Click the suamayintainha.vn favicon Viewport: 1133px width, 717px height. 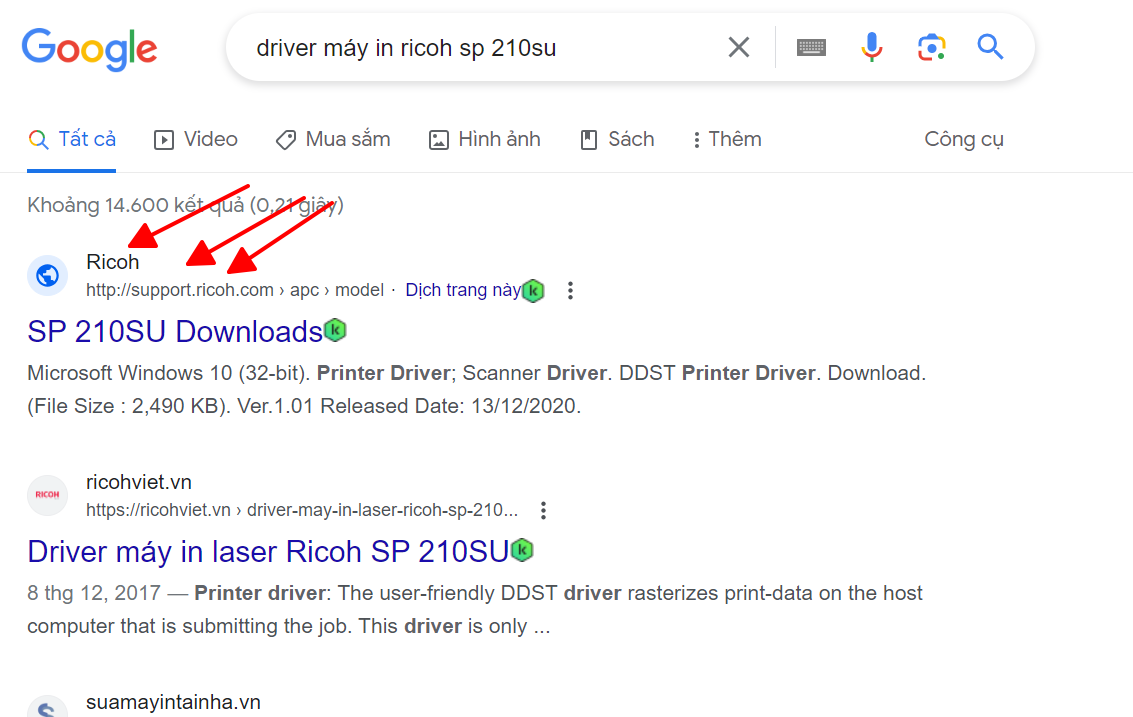click(48, 707)
